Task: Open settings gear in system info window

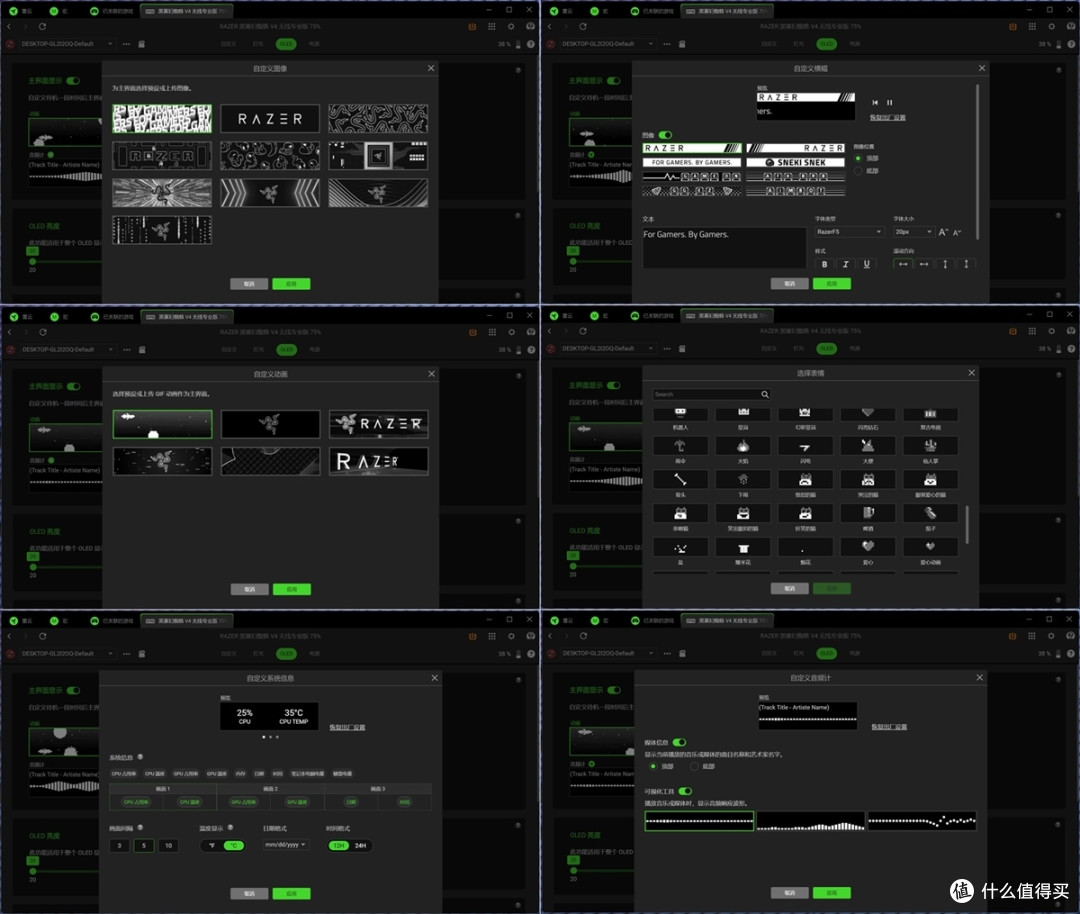Action: [x=511, y=636]
